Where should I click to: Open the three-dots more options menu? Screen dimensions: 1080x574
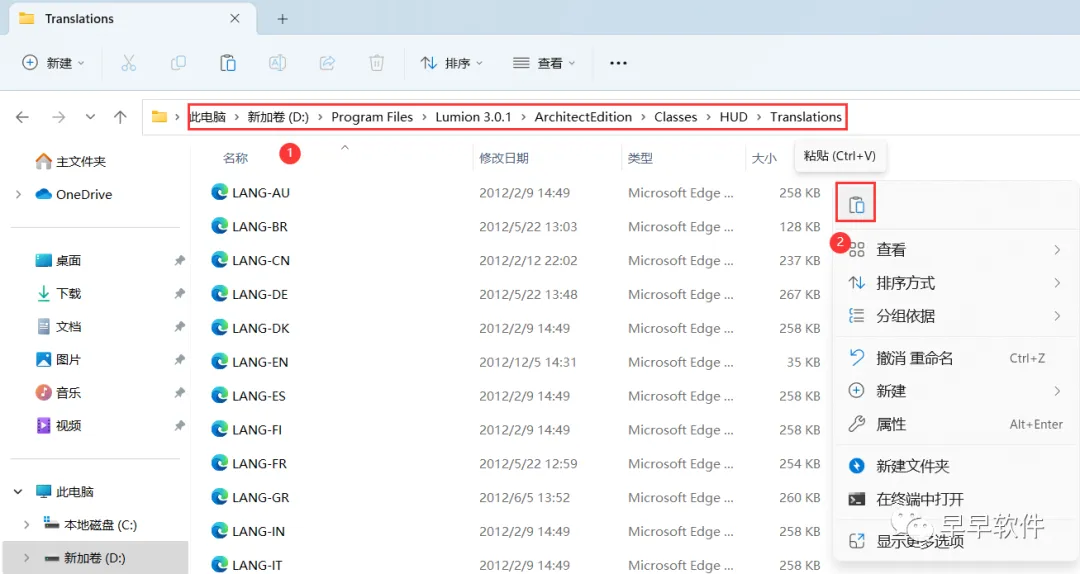(619, 63)
